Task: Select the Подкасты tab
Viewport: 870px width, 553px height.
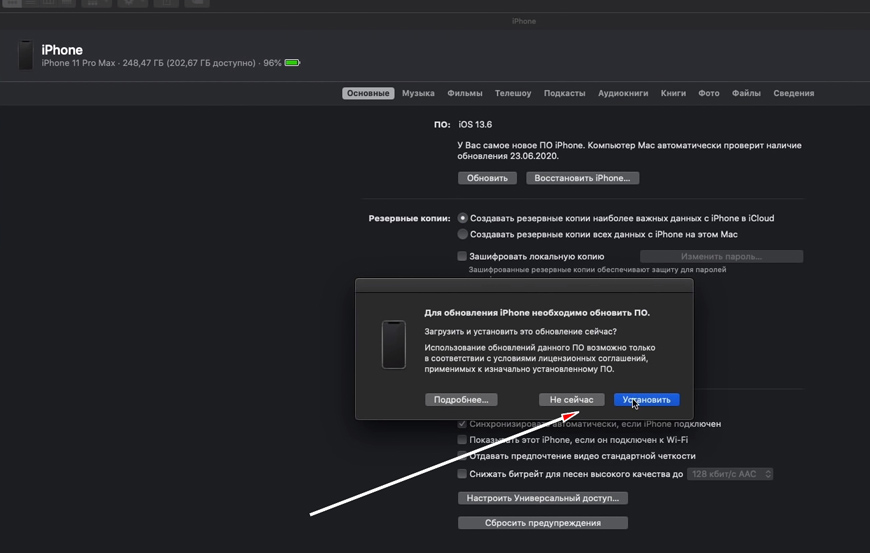Action: [564, 93]
